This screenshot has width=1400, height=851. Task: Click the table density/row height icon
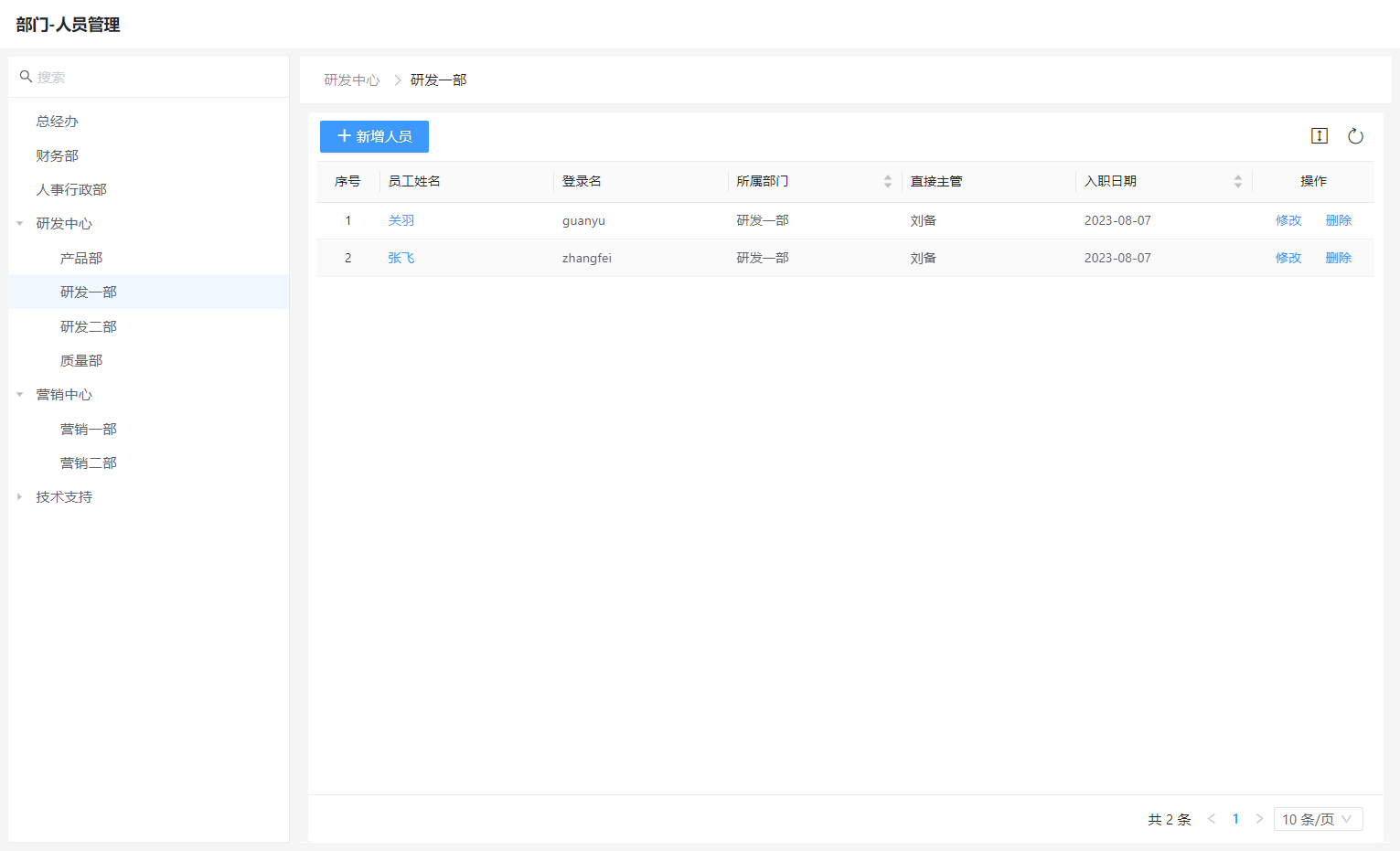point(1319,136)
